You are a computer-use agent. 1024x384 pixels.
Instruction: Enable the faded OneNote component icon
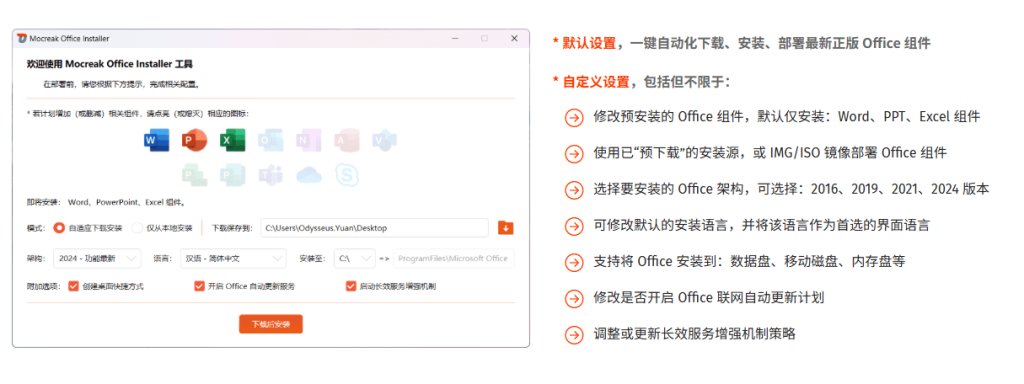pos(308,140)
